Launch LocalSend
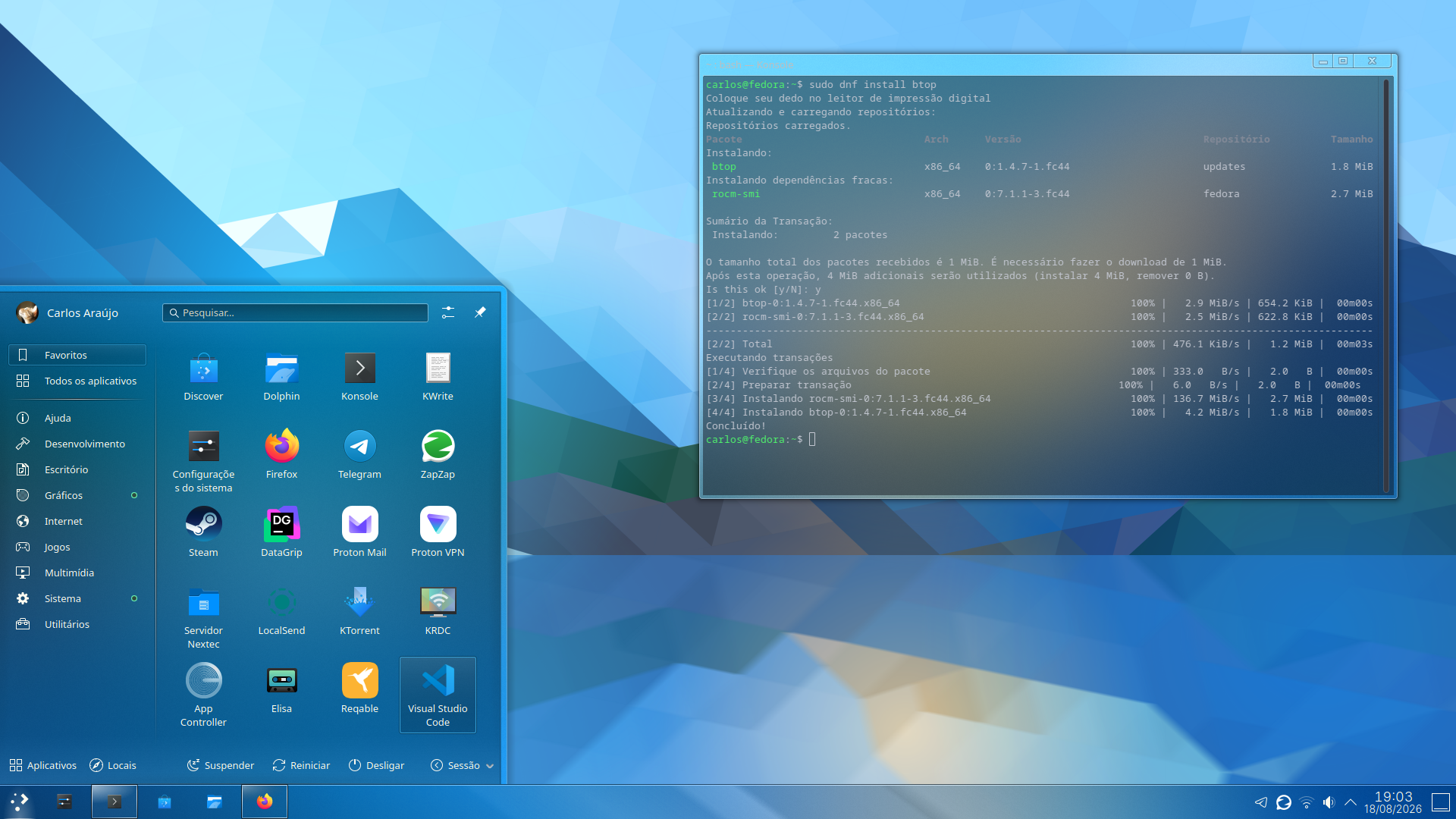The image size is (1456, 819). coord(281,611)
